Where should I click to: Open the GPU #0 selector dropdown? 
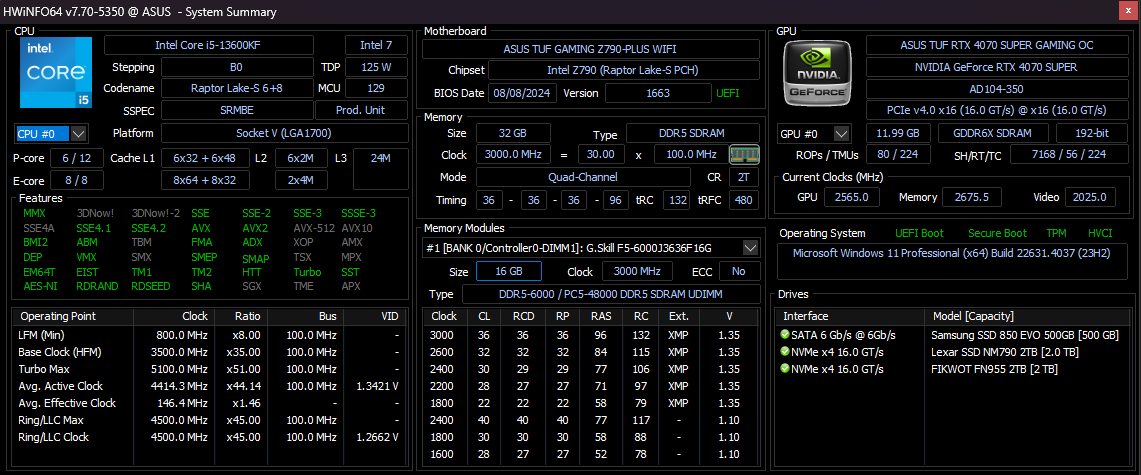tap(841, 134)
